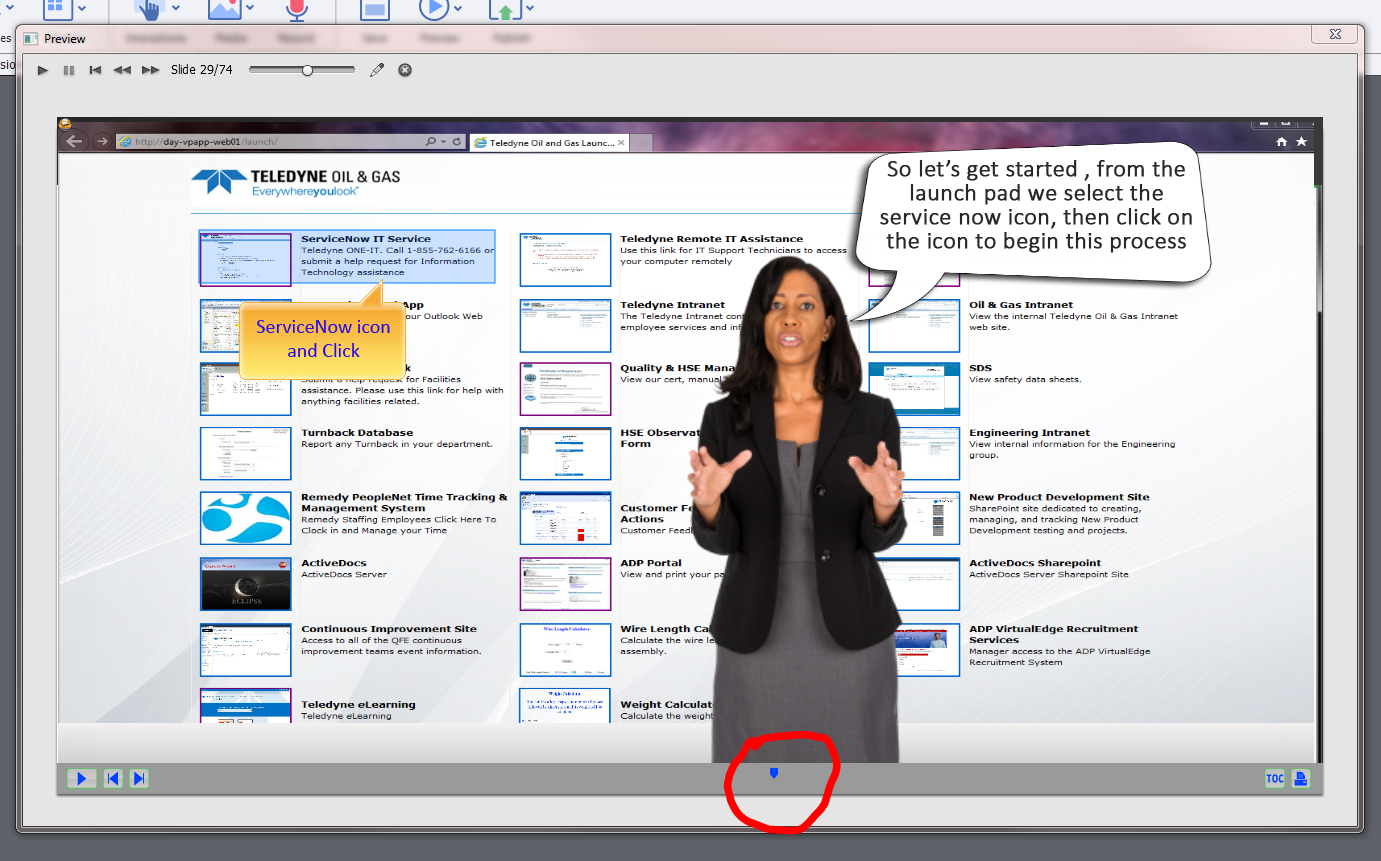
Task: Expand the Preview dropdown arrow in main toolbar
Action: click(x=458, y=9)
